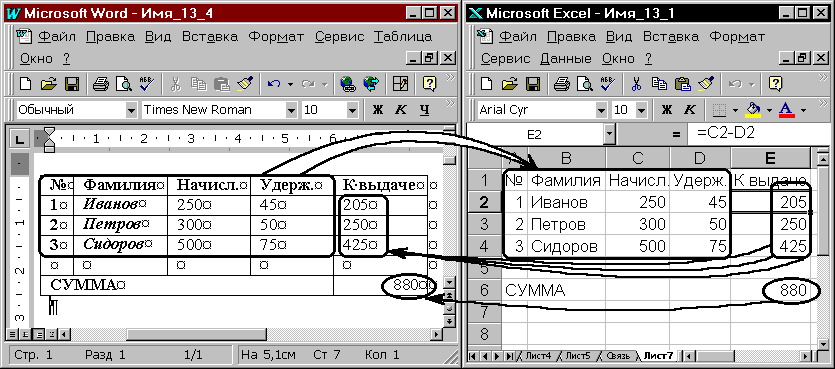Expand Word undo history arrow
Screen dimensions: 835x369
coord(290,84)
